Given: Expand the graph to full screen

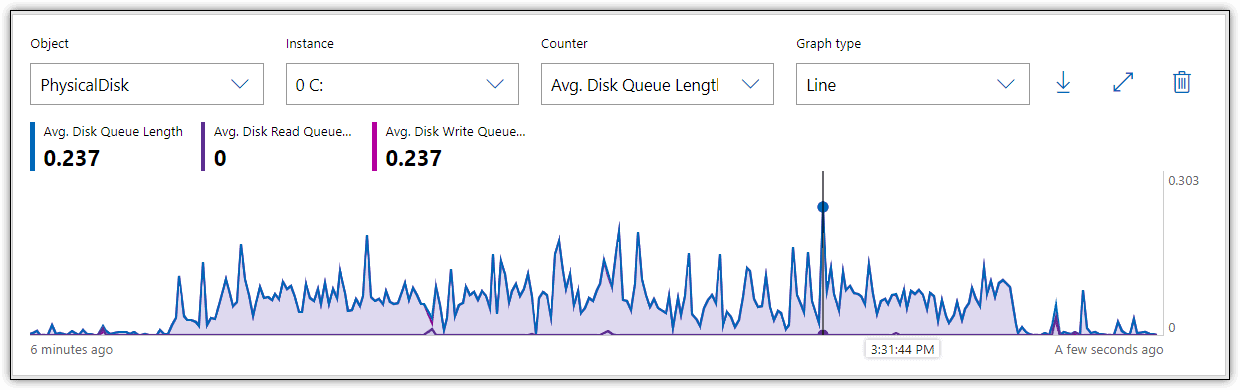Looking at the screenshot, I should coord(1123,84).
